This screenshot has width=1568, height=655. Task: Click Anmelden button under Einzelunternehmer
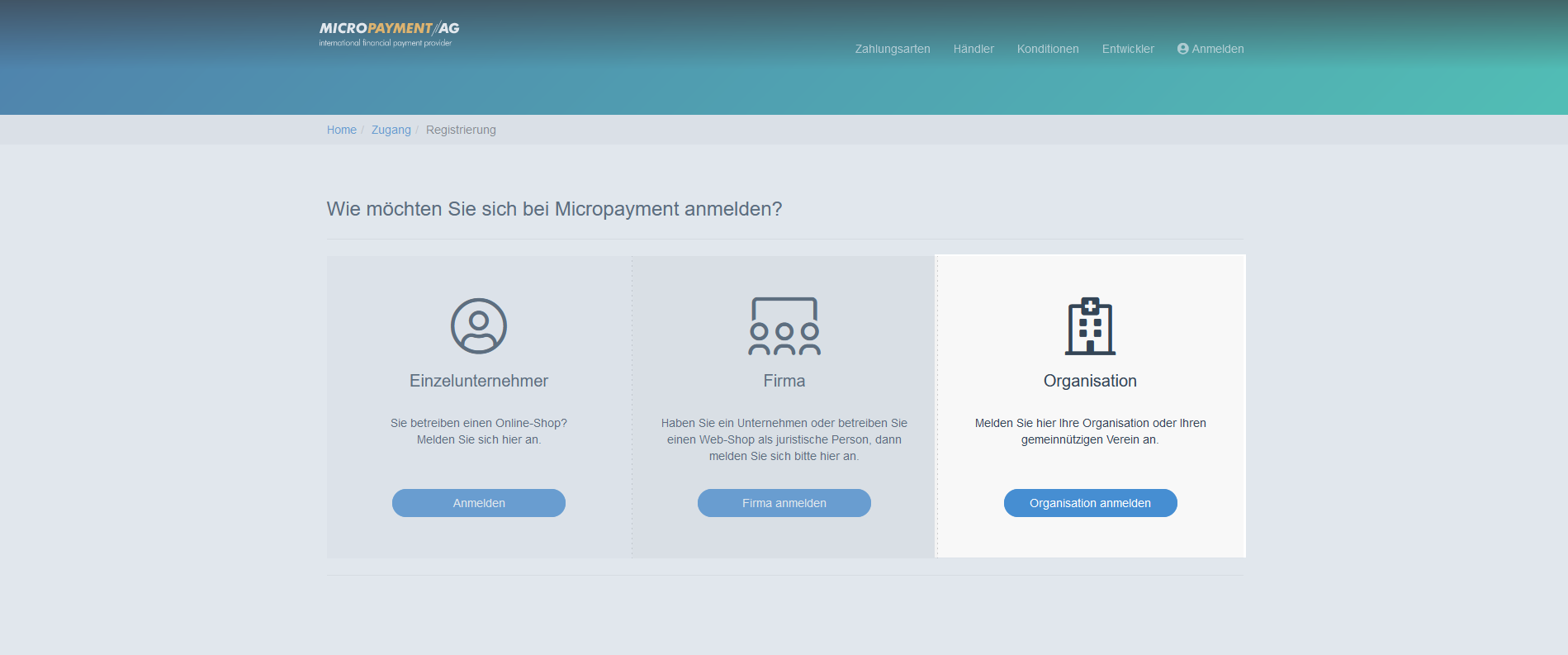479,503
